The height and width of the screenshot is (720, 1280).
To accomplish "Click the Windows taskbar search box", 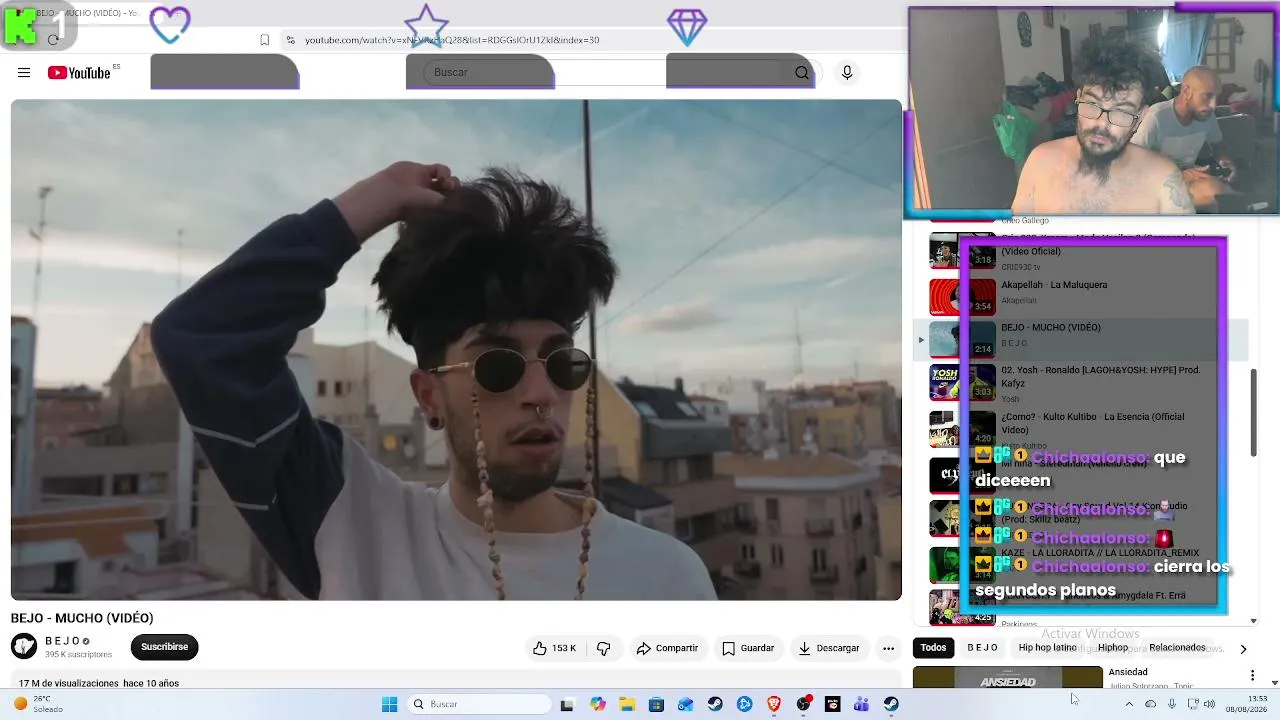I will 480,704.
